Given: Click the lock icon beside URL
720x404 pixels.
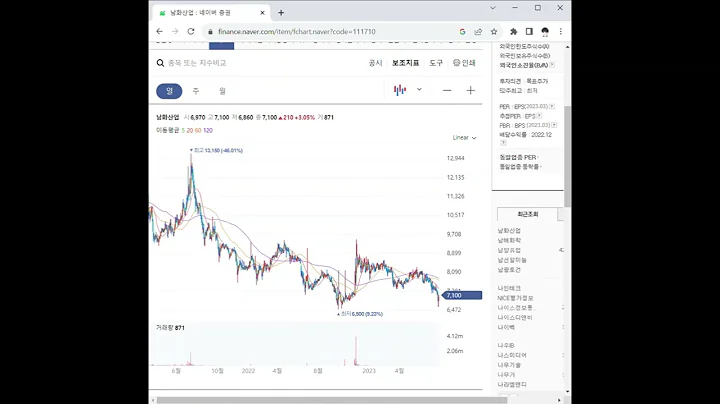Looking at the screenshot, I should click(x=210, y=32).
